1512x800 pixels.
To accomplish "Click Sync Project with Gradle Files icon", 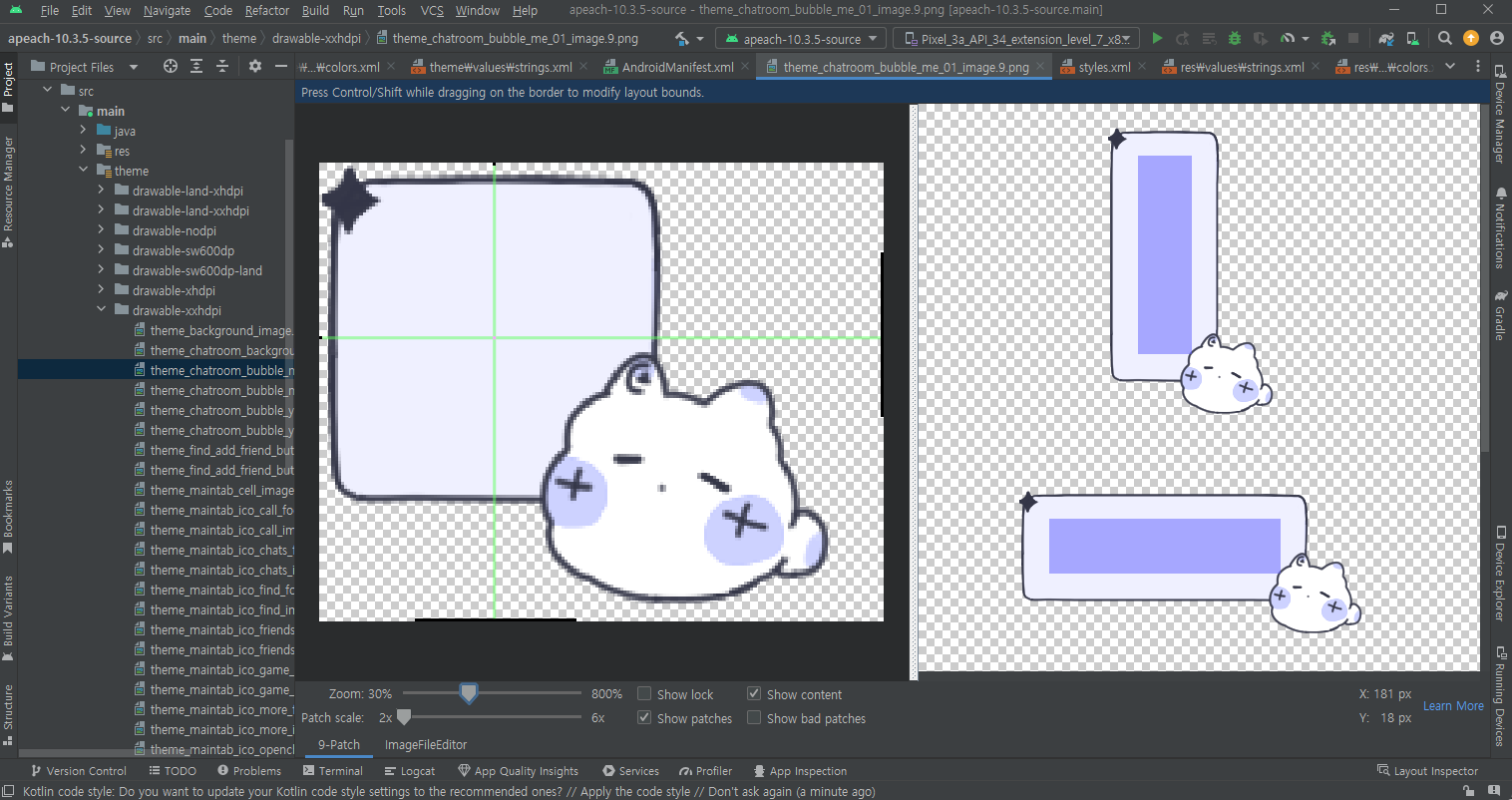I will click(x=1386, y=39).
